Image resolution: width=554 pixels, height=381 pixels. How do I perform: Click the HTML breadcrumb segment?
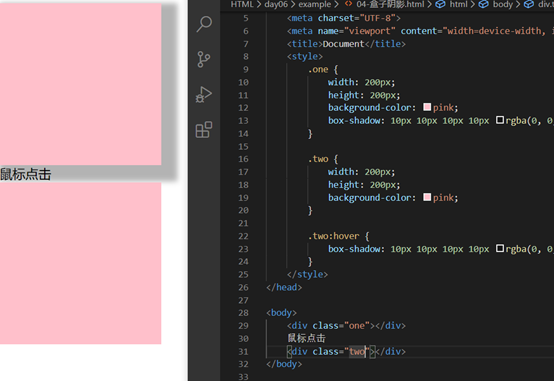click(x=242, y=4)
